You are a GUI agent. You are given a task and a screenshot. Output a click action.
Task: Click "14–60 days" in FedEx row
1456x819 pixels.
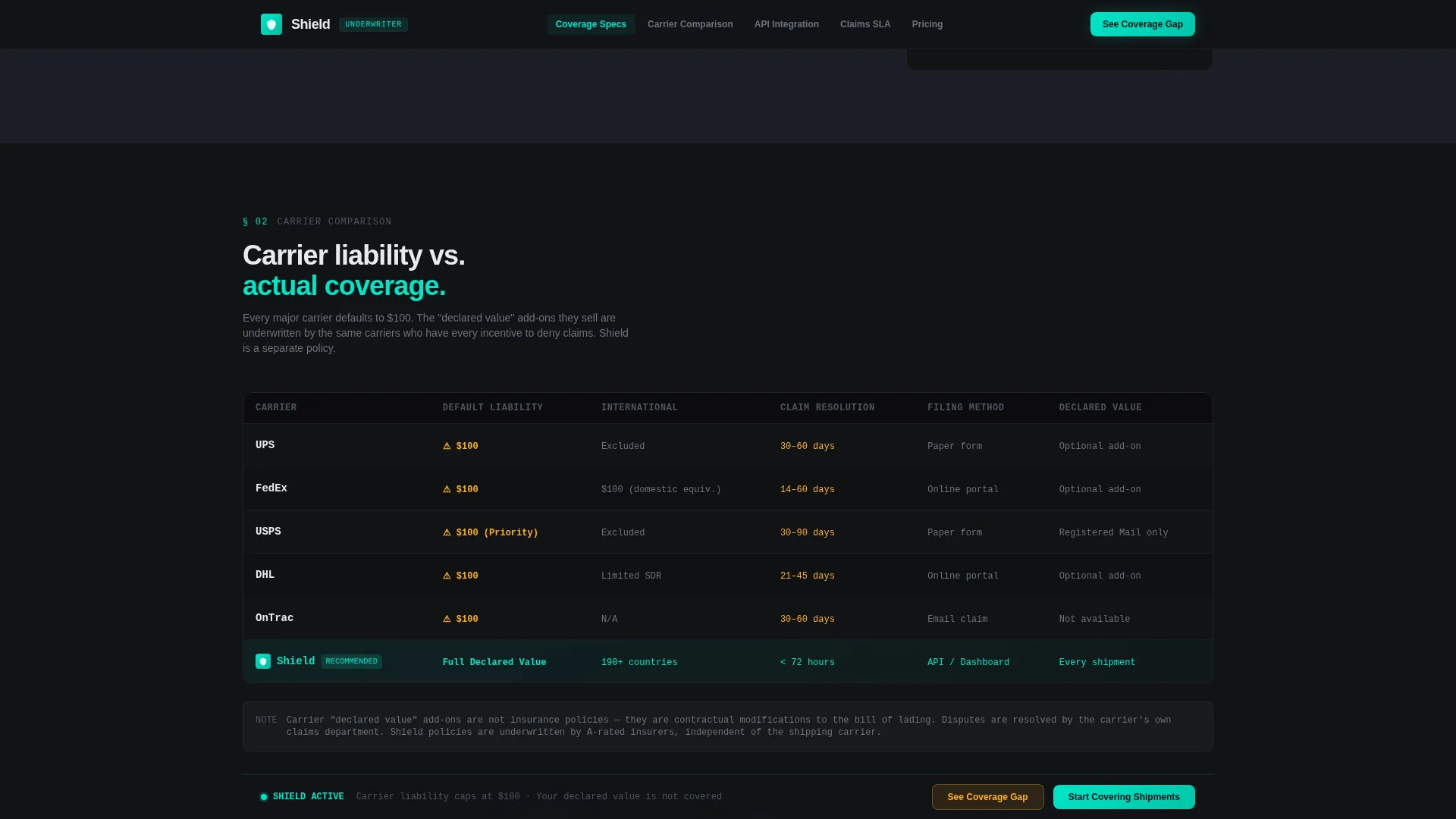click(x=808, y=490)
